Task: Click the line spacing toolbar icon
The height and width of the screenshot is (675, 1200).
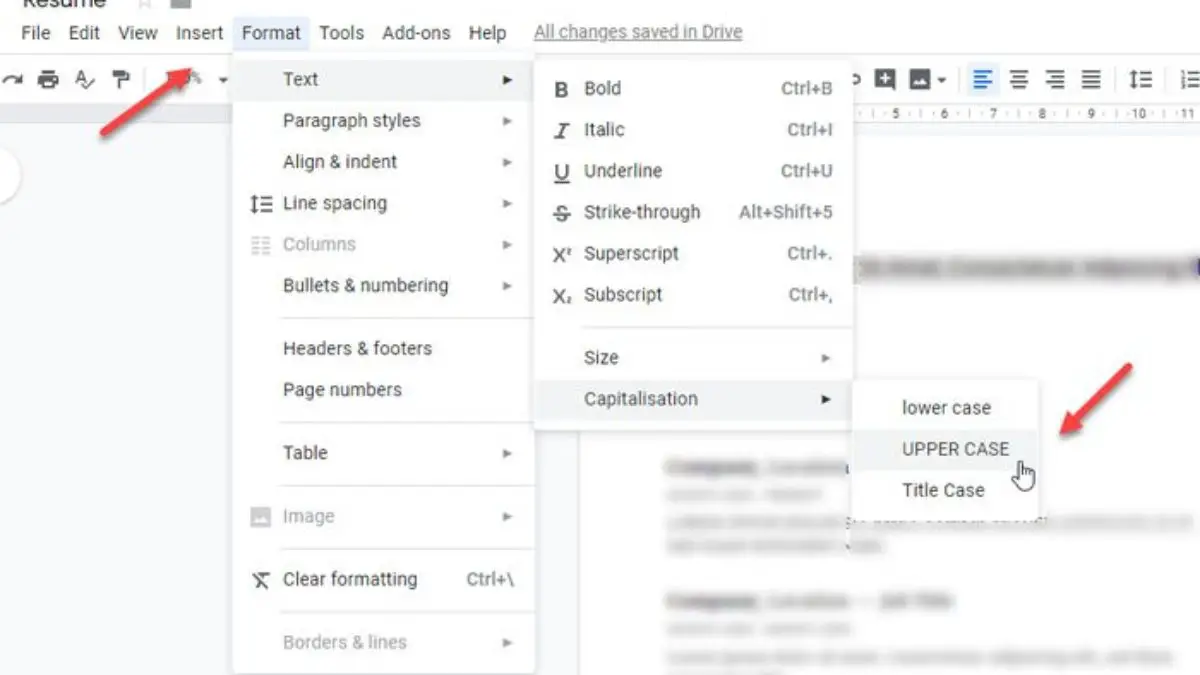Action: (x=1140, y=79)
